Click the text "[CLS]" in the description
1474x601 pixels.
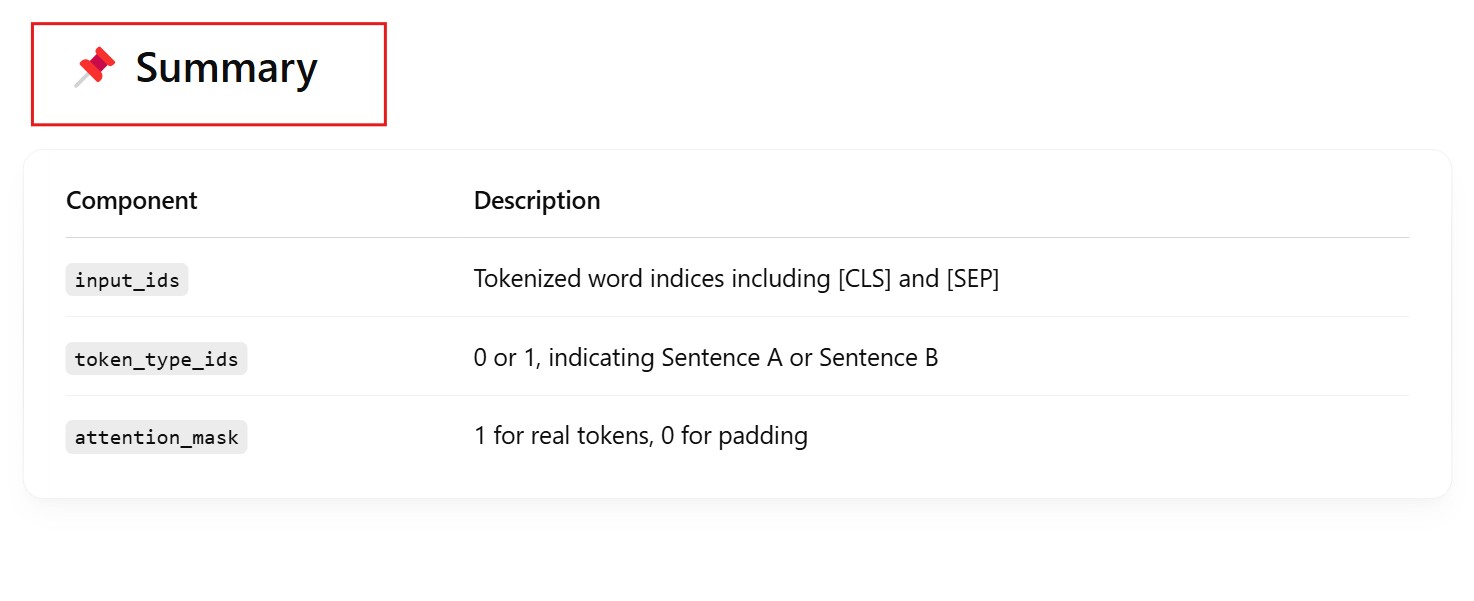click(864, 279)
